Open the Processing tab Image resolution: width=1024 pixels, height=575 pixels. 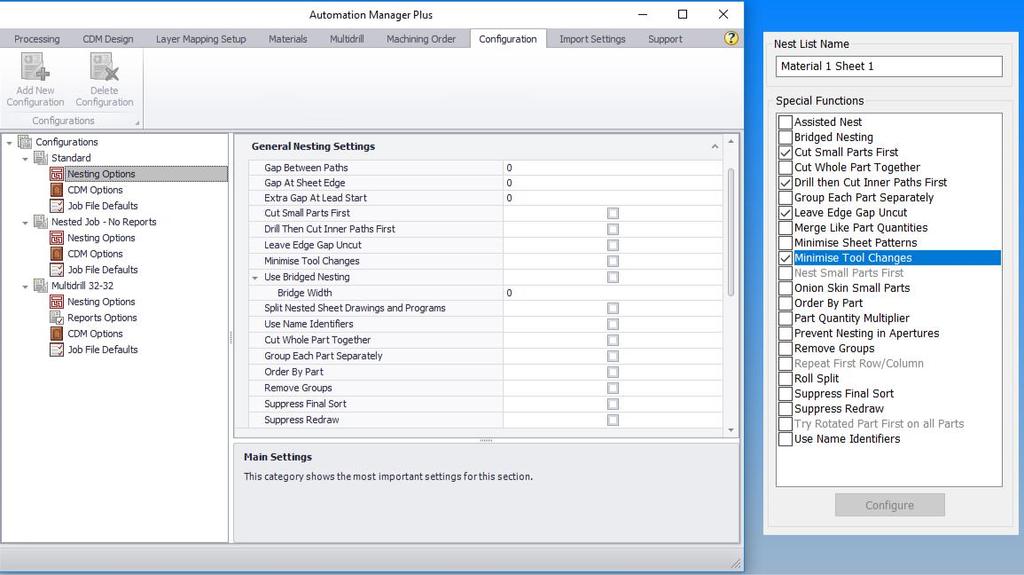(x=37, y=39)
